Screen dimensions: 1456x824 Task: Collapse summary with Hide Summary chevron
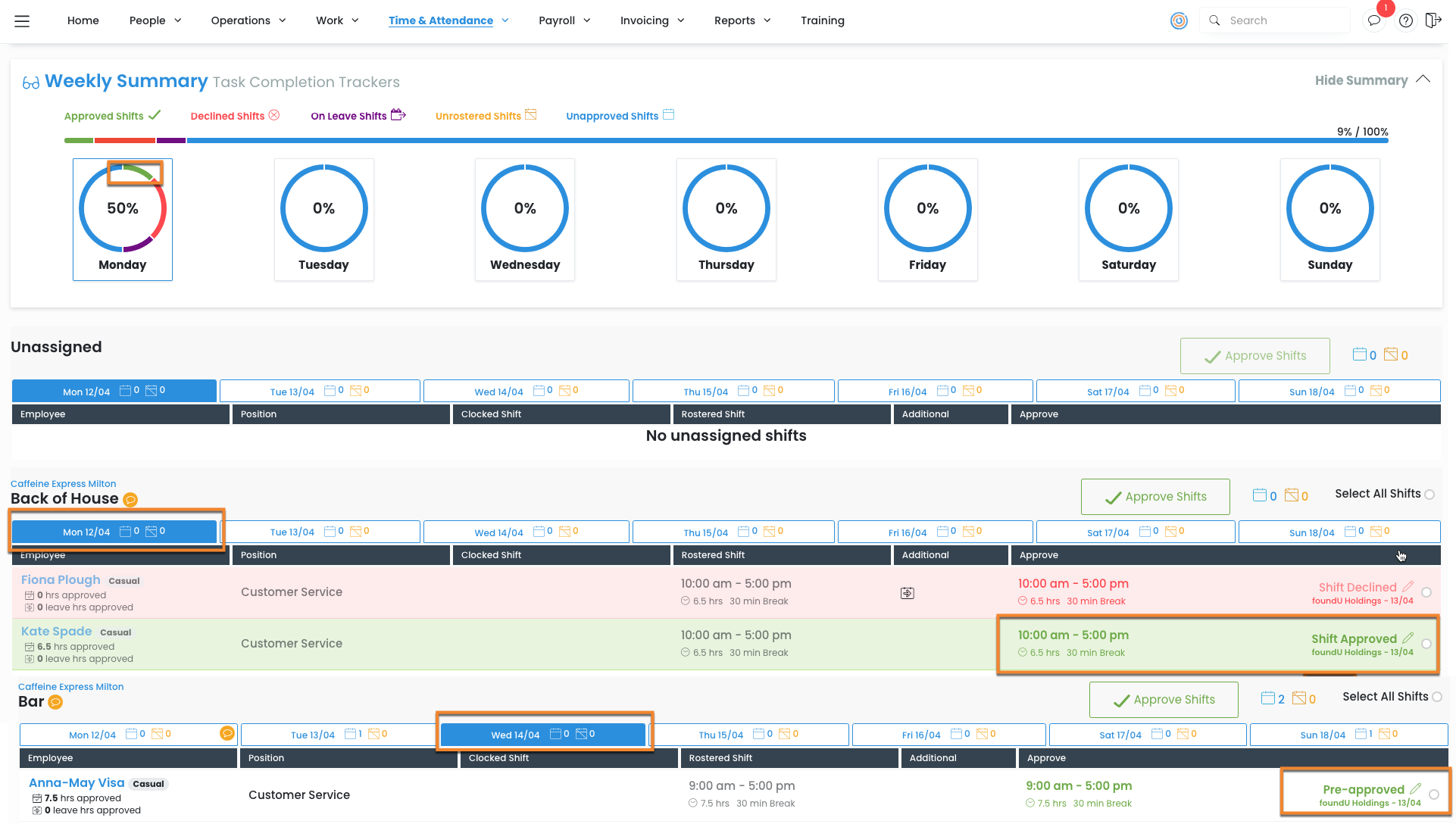(1423, 80)
